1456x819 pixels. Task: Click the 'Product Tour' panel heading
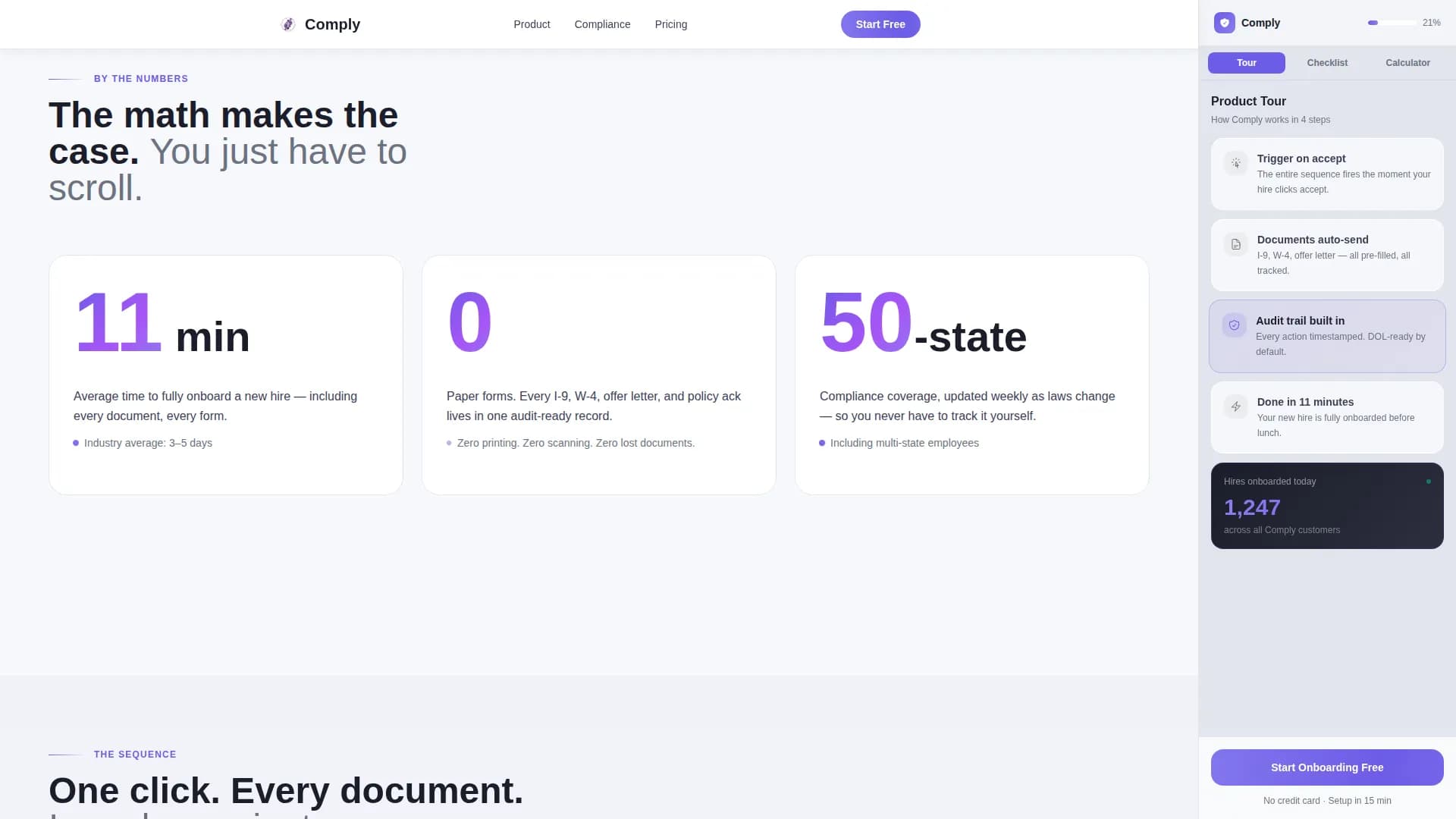click(1248, 101)
